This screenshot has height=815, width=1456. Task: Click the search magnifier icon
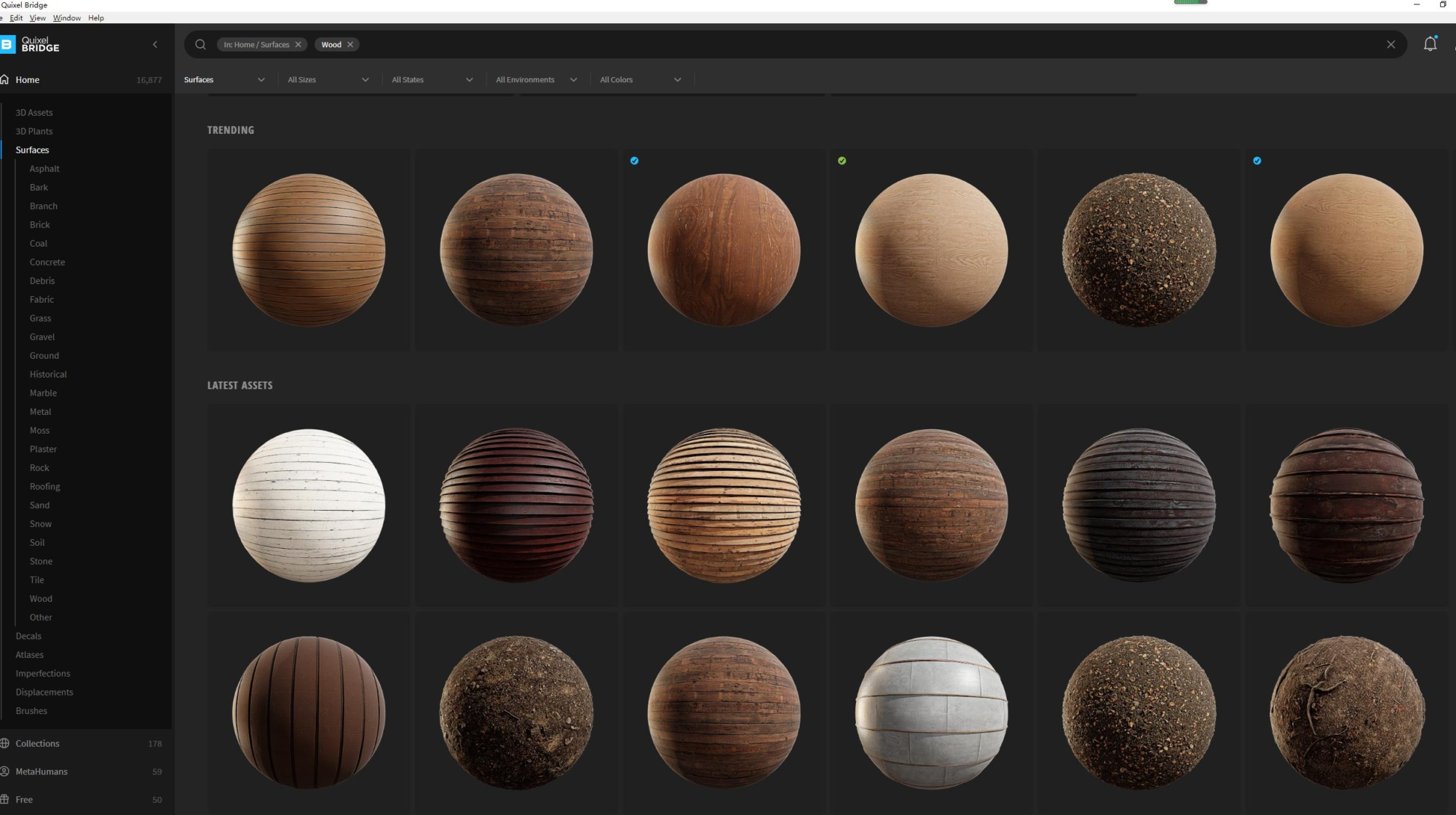pos(200,44)
